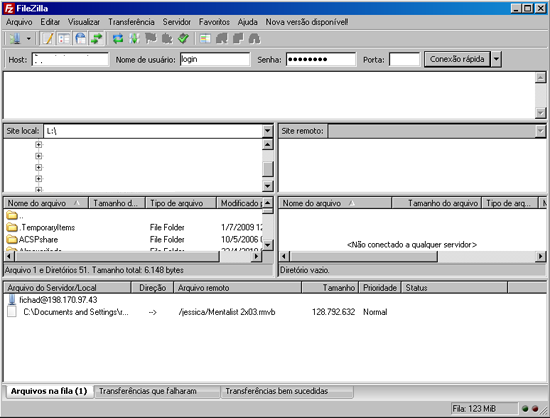
Task: Open the filename filters dialog icon
Action: point(205,39)
